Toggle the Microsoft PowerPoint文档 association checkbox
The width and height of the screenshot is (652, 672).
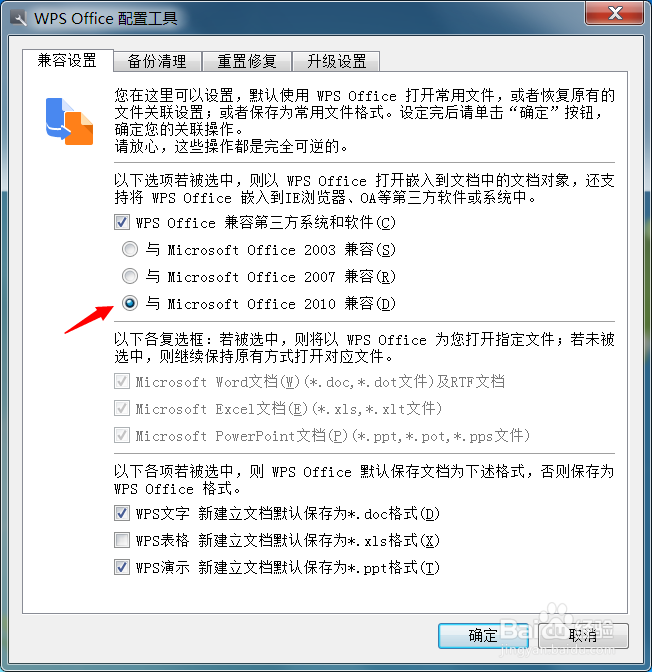[x=122, y=435]
